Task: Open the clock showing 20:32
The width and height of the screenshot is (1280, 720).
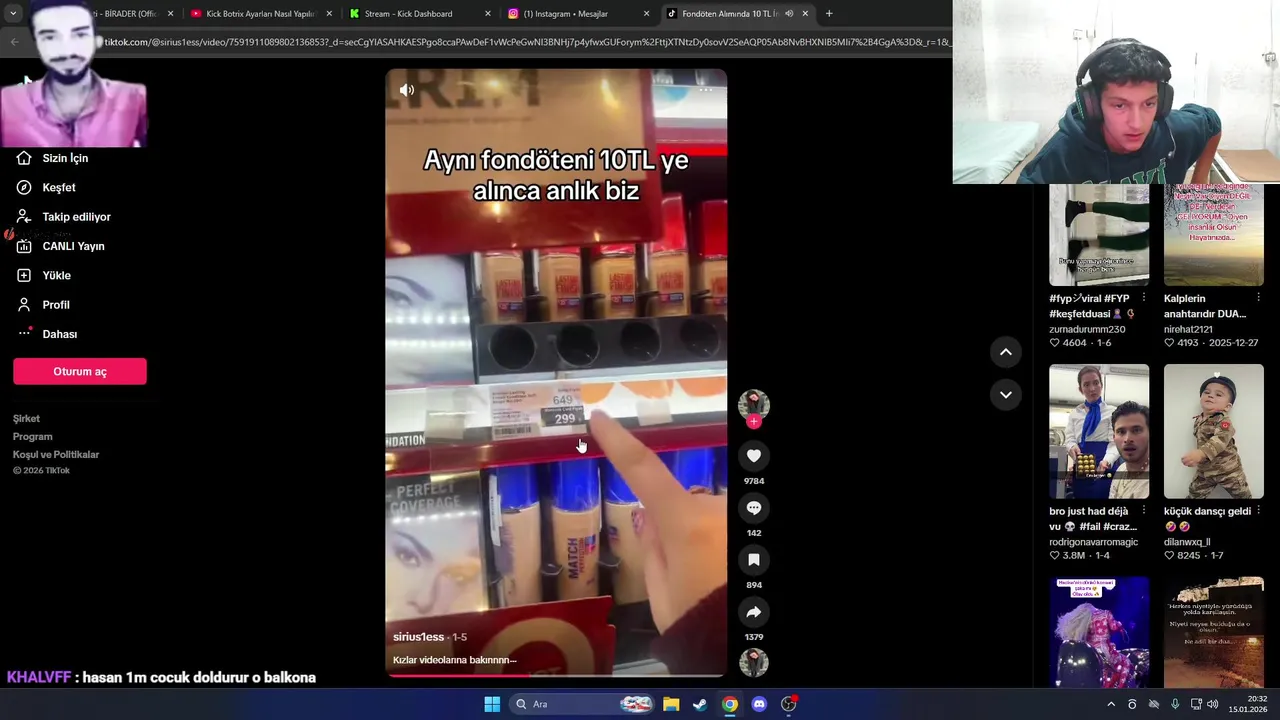Action: [1249, 704]
